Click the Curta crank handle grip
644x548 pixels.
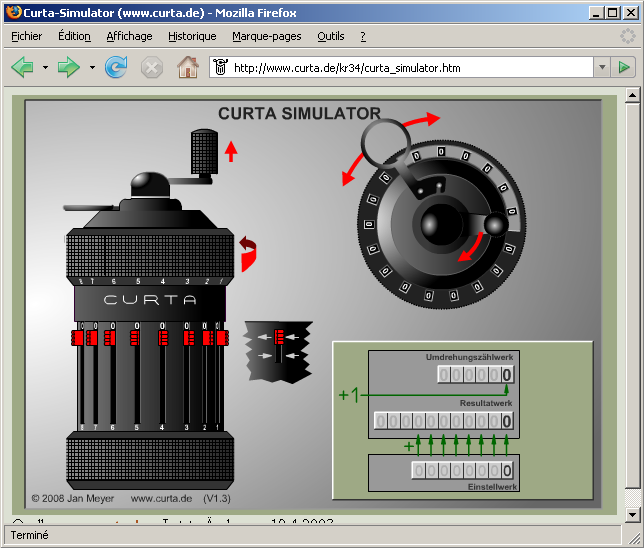(204, 152)
